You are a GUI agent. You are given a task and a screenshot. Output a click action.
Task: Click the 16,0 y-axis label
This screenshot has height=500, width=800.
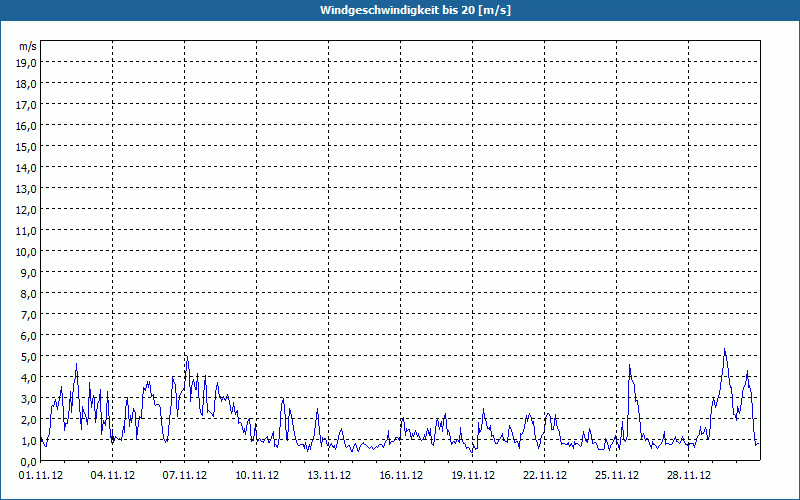27,126
